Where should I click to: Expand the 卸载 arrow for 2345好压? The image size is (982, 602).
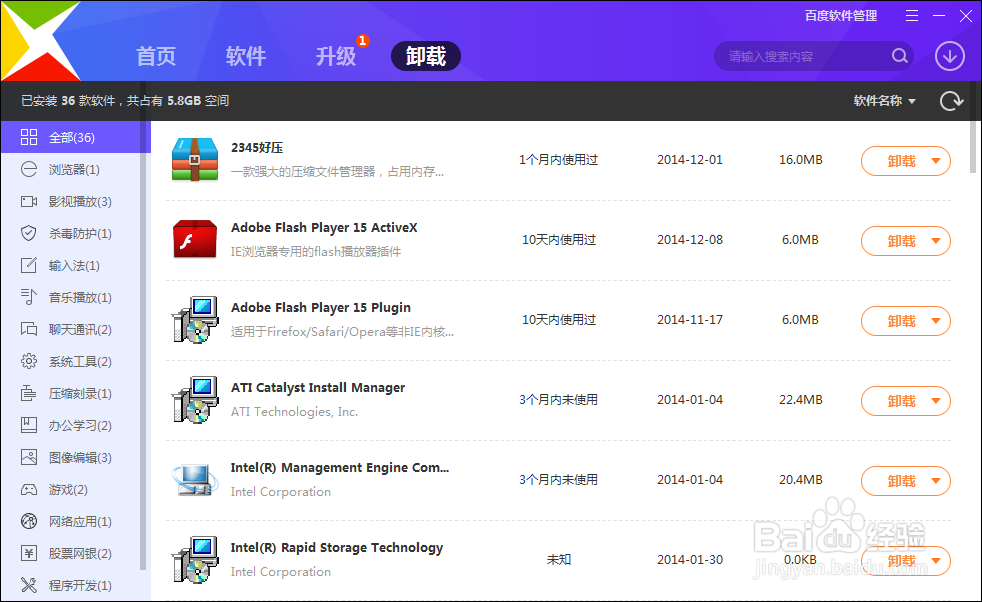(936, 161)
